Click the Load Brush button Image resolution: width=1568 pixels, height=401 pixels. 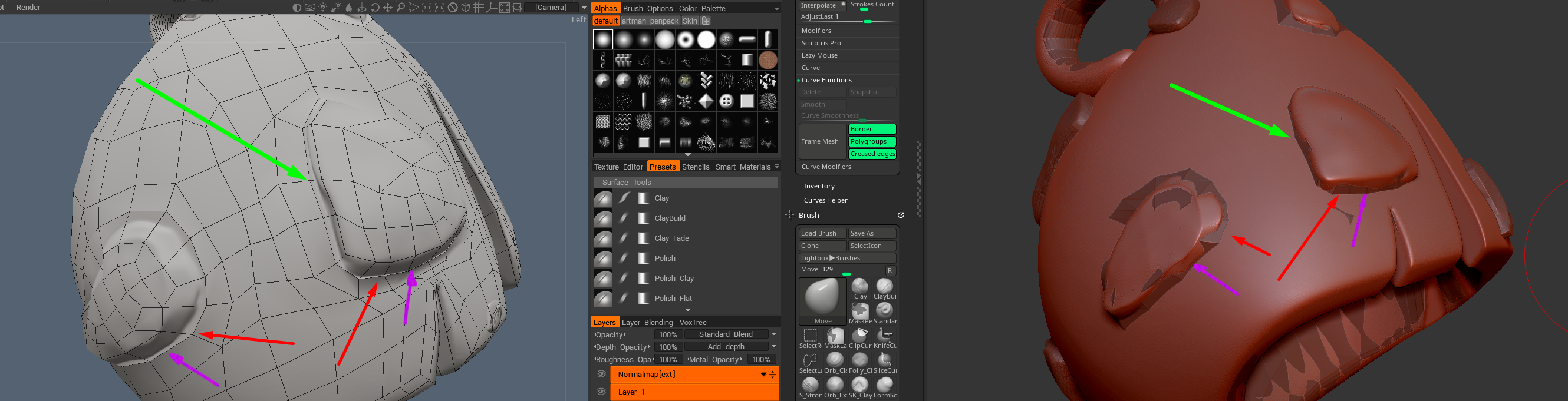coord(822,233)
